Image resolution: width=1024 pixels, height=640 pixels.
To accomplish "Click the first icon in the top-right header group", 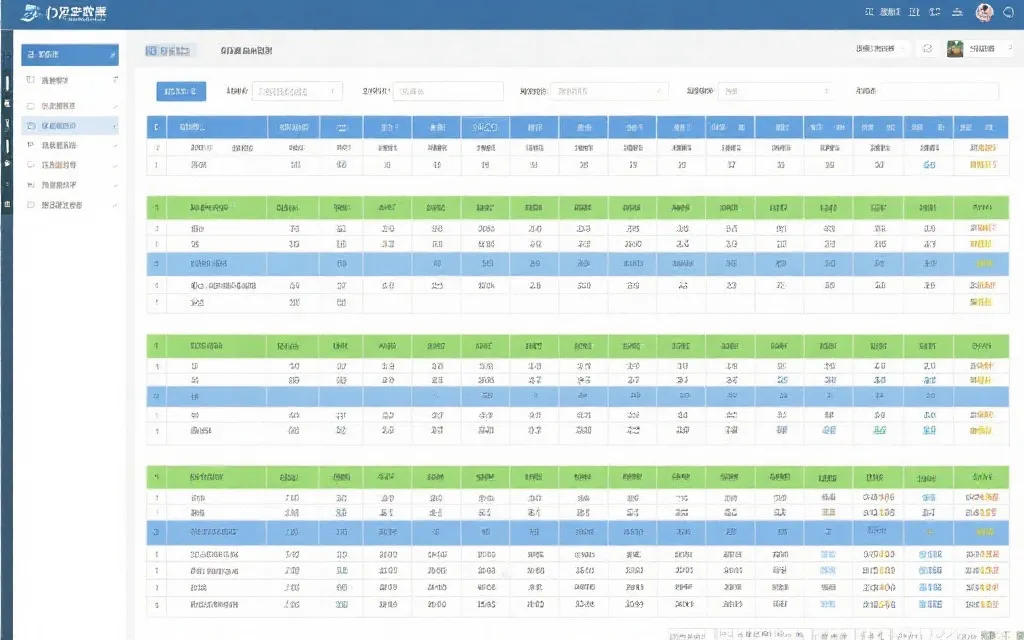I will [x=867, y=13].
